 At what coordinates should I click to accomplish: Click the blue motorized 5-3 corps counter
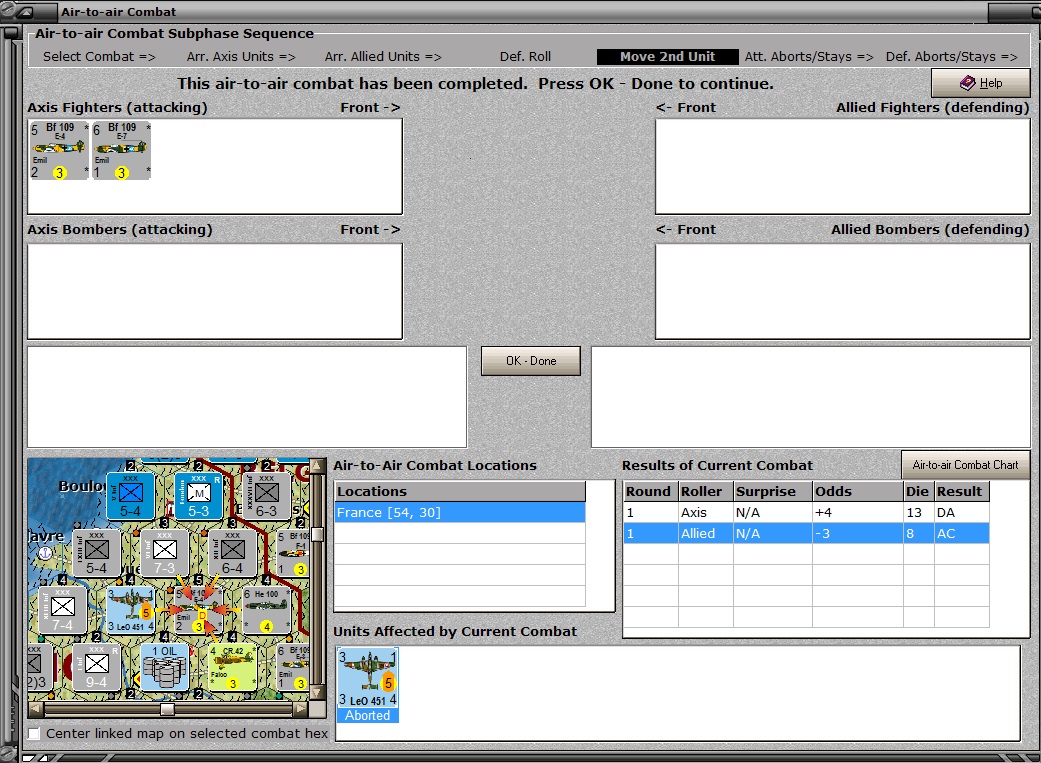199,495
